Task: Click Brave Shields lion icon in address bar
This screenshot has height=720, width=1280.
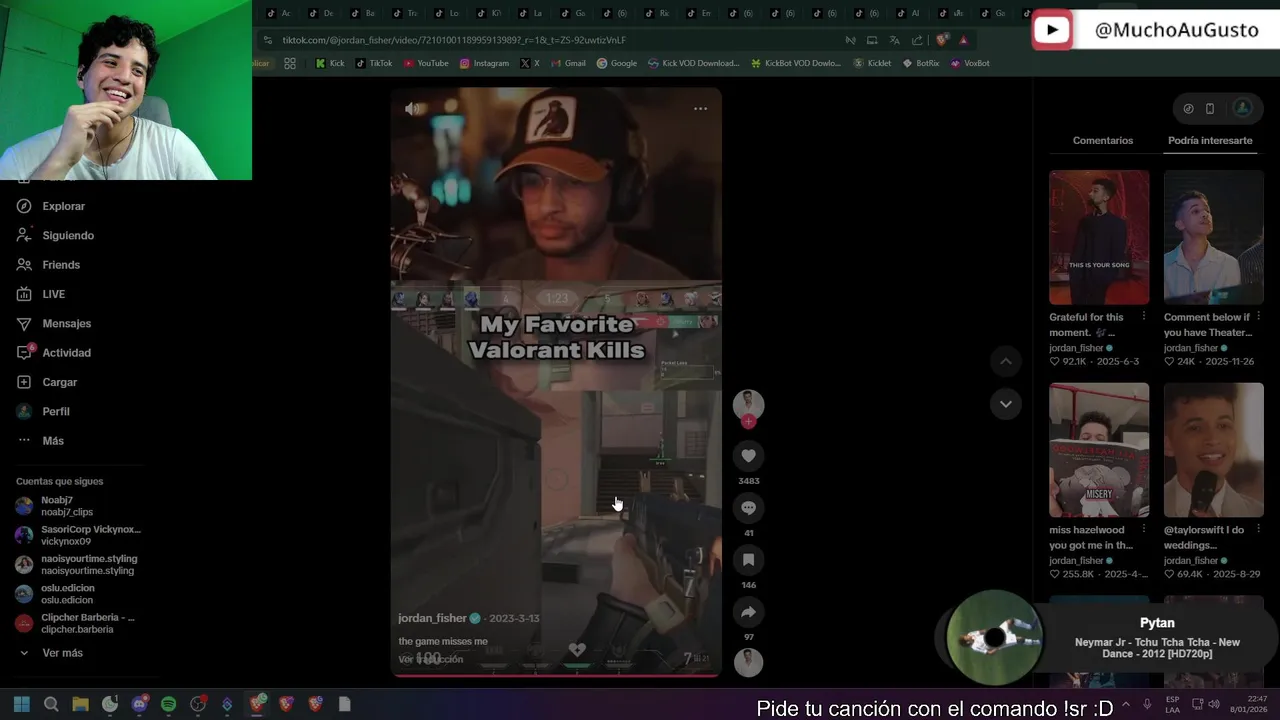Action: 942,40
